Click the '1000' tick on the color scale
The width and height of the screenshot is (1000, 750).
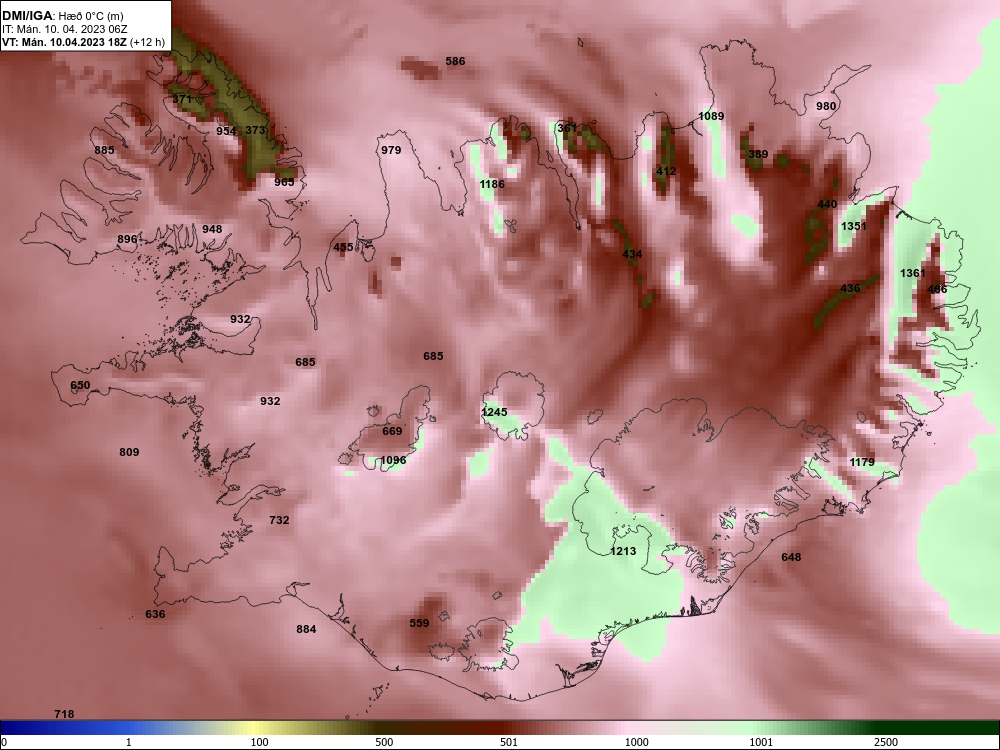636,742
